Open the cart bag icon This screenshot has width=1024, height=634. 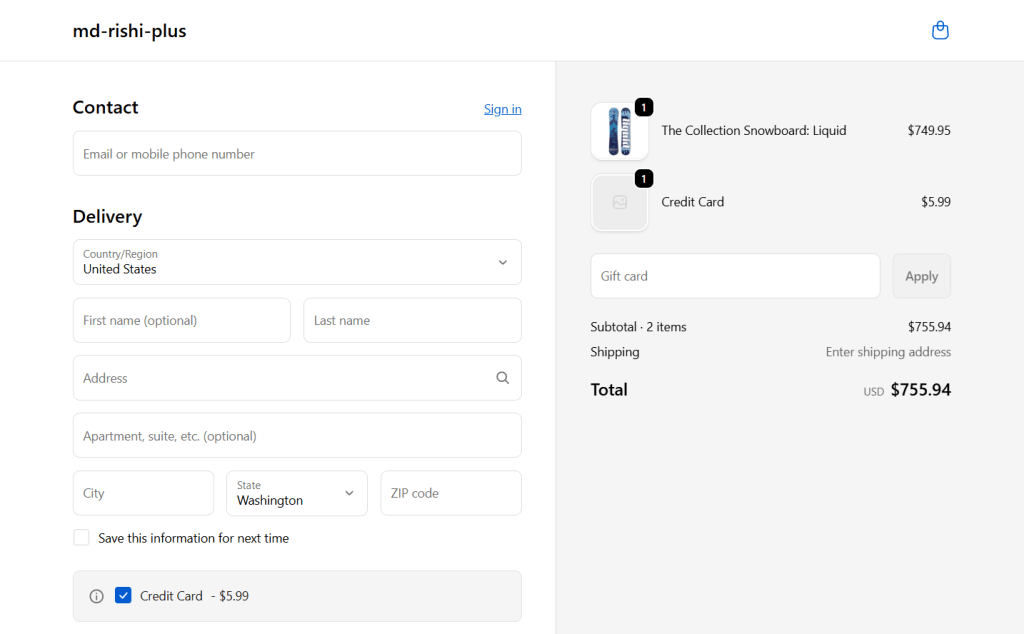point(940,30)
